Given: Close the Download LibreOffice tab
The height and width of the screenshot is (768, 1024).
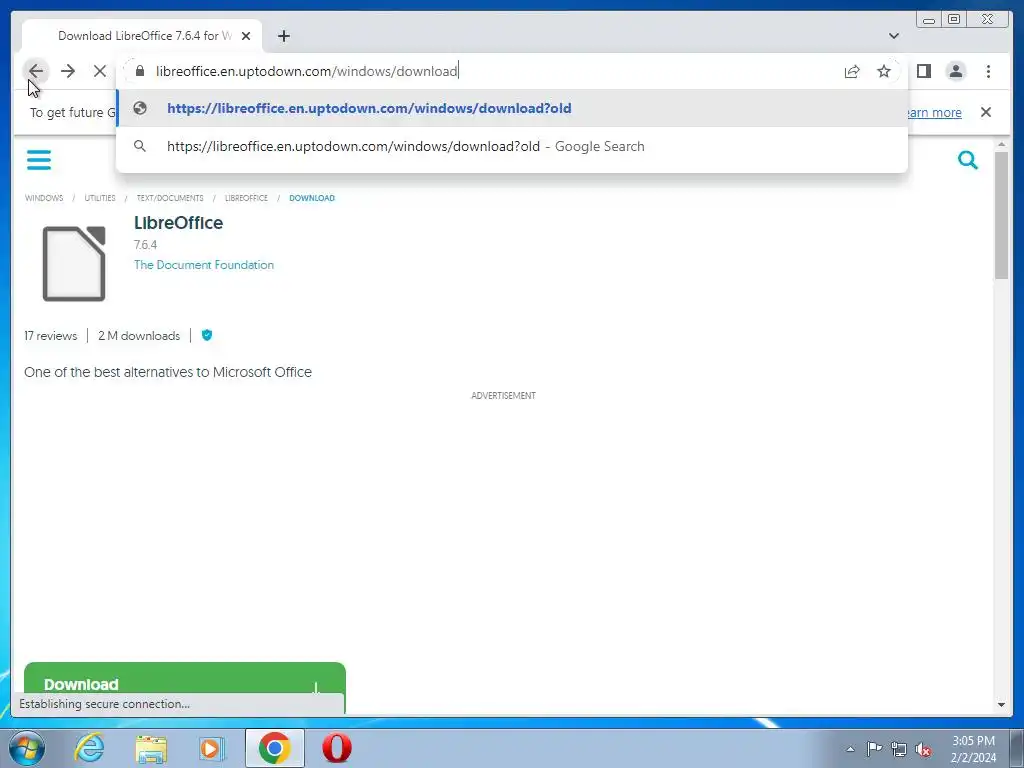Looking at the screenshot, I should point(246,36).
